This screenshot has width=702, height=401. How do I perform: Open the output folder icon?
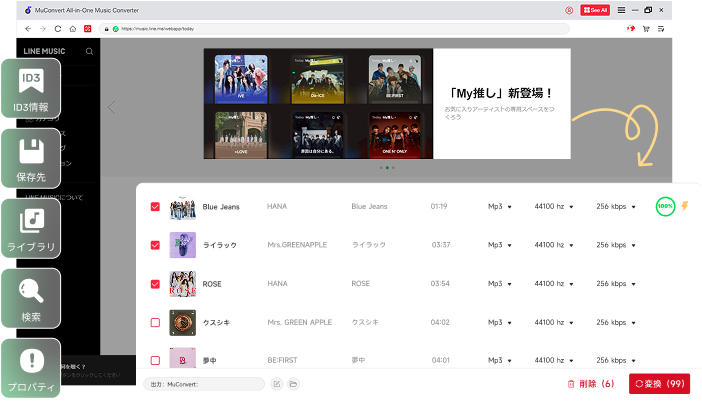click(x=293, y=384)
